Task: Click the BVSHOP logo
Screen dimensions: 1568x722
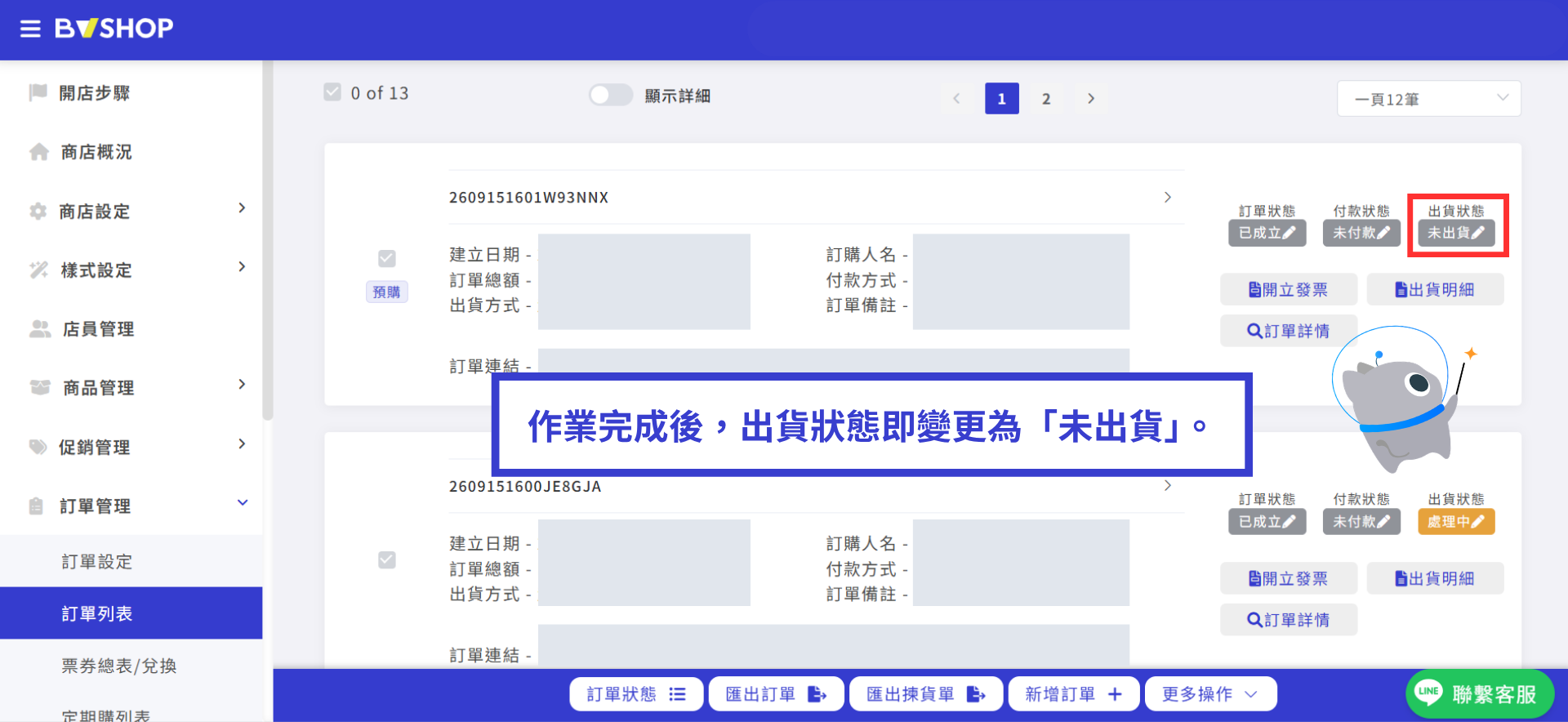Action: [114, 29]
